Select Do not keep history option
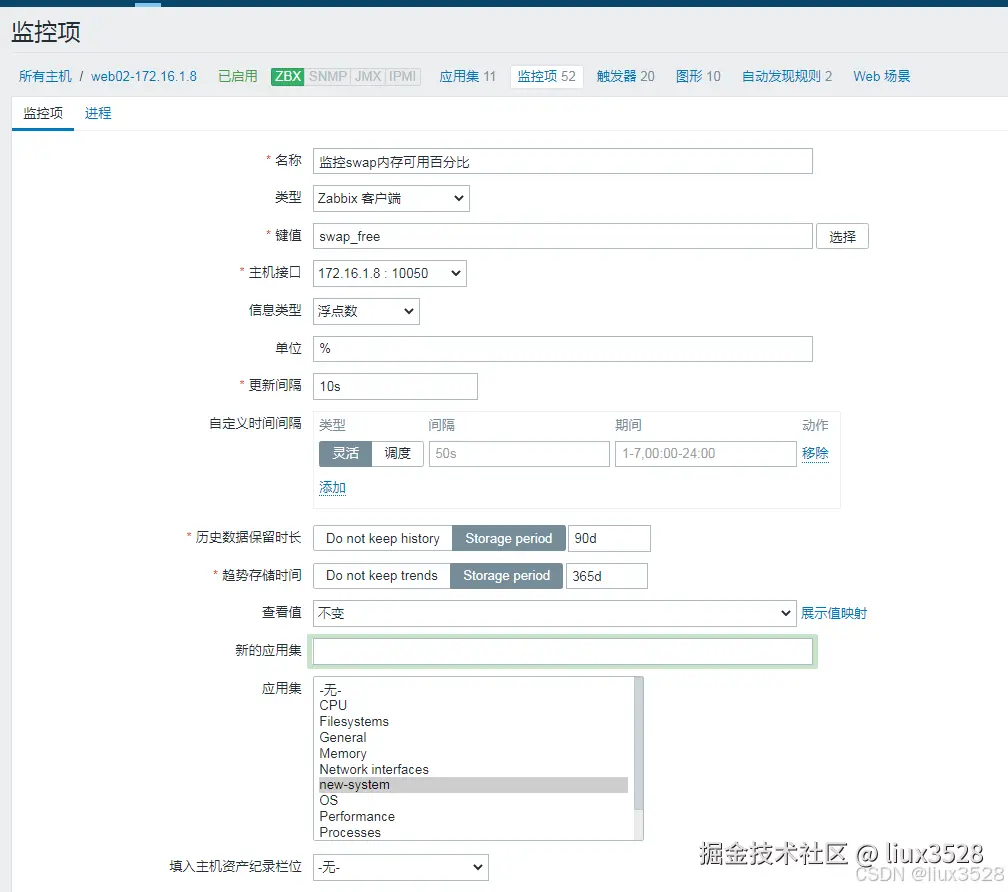 click(x=382, y=539)
